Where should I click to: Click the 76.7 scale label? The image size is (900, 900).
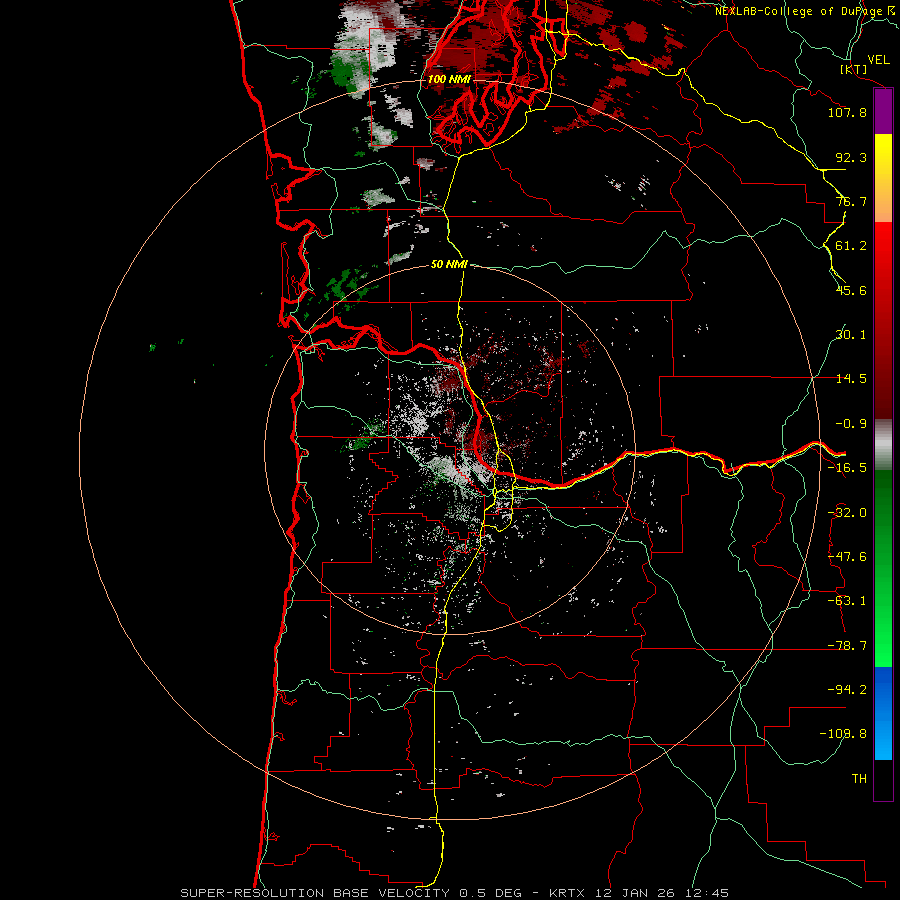tap(851, 201)
